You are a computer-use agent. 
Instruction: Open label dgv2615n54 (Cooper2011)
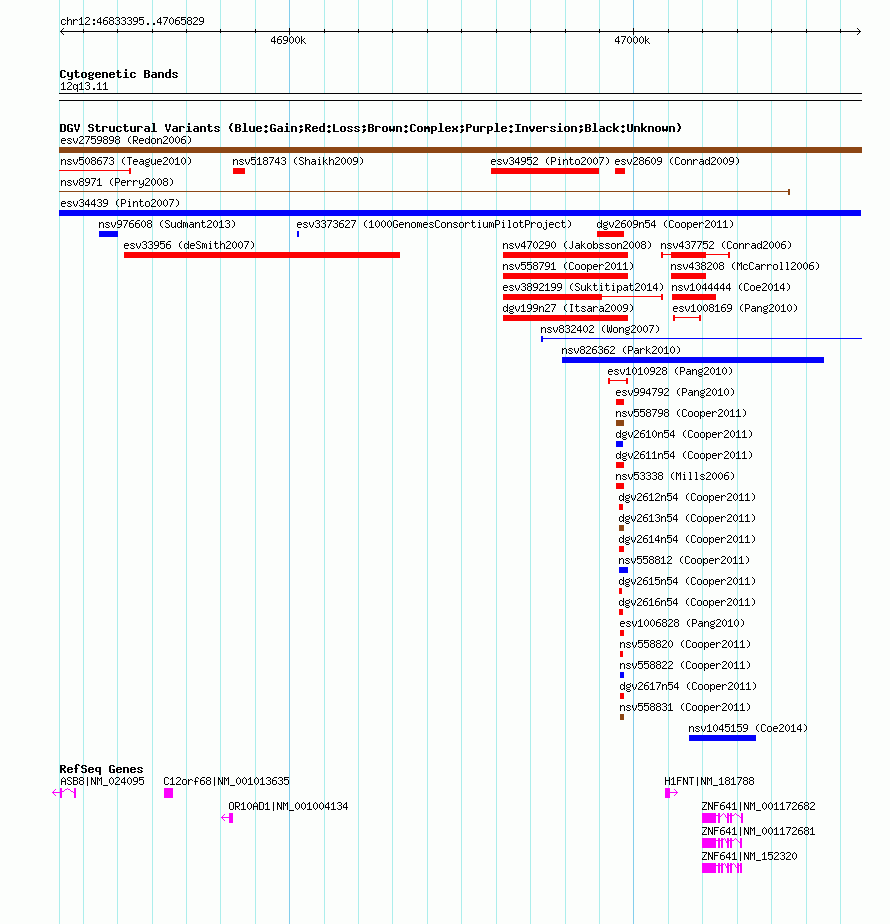click(687, 581)
